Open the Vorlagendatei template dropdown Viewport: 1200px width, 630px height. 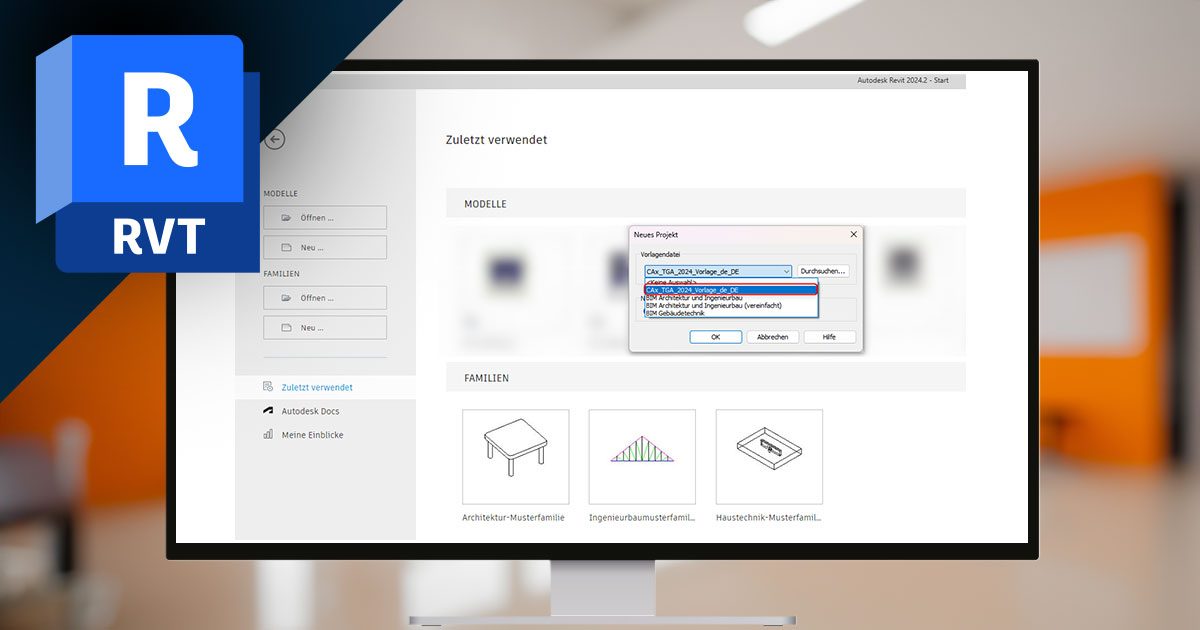point(786,271)
